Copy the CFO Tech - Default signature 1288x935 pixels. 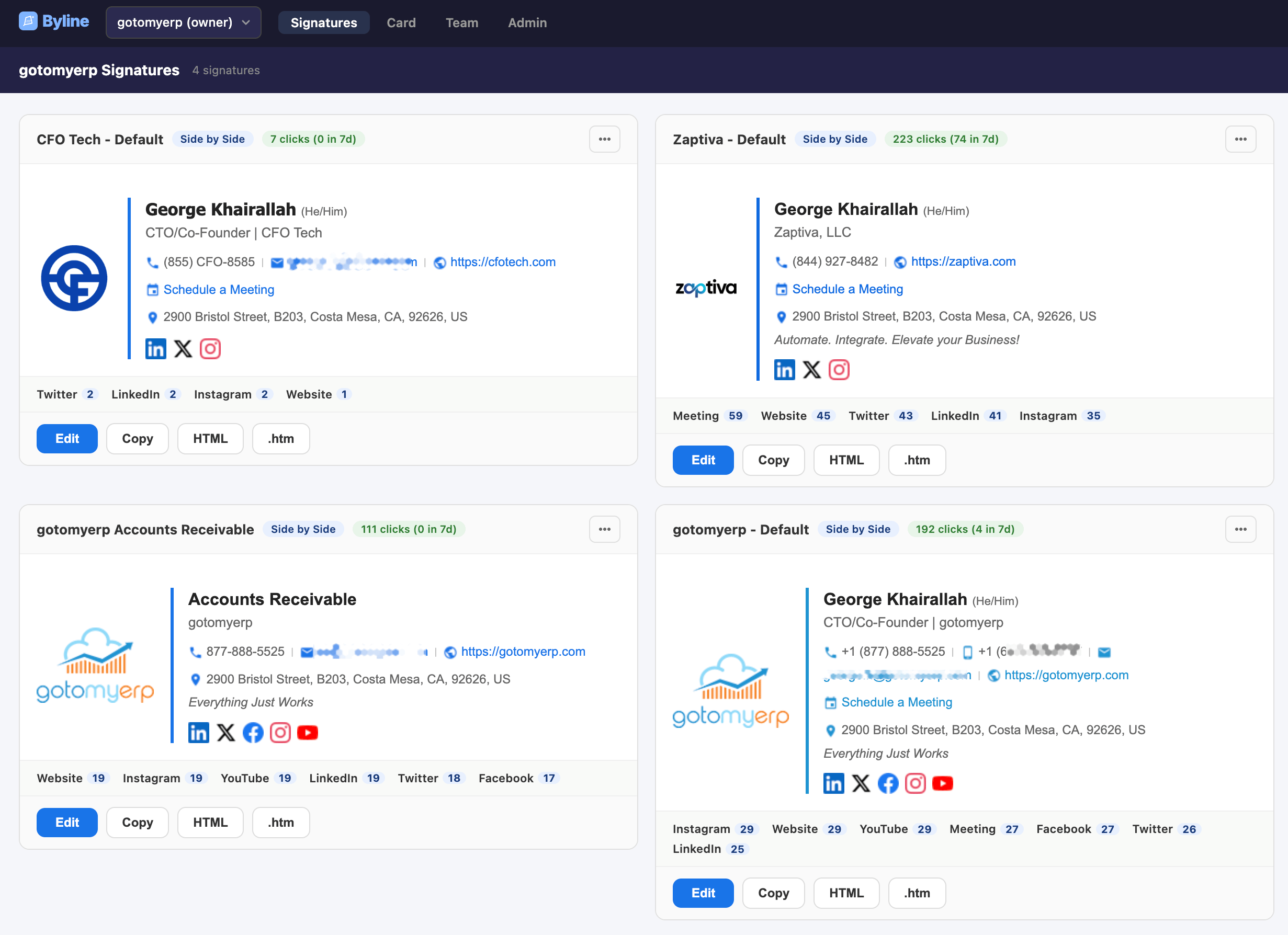(138, 439)
